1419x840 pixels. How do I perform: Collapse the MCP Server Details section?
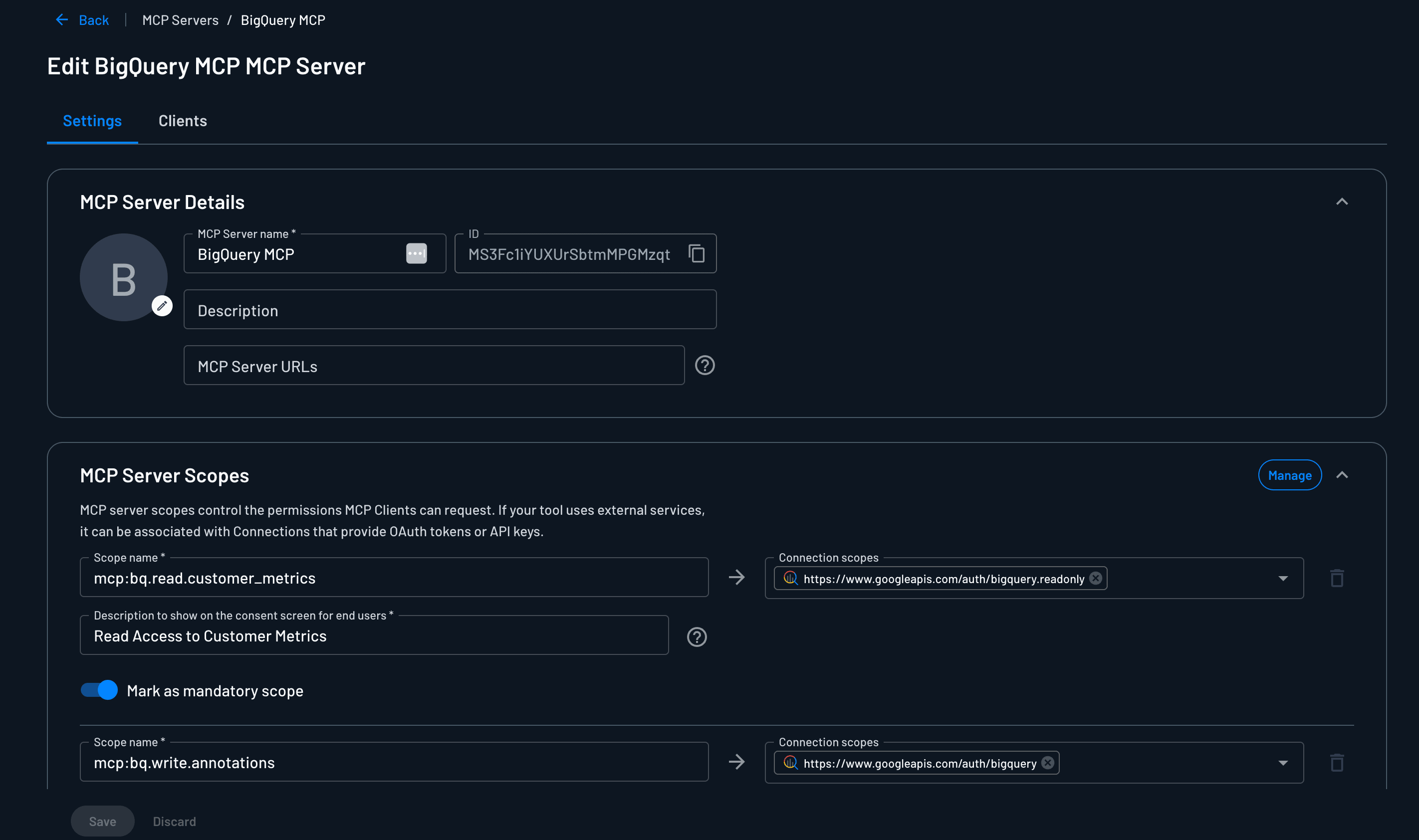pyautogui.click(x=1342, y=202)
